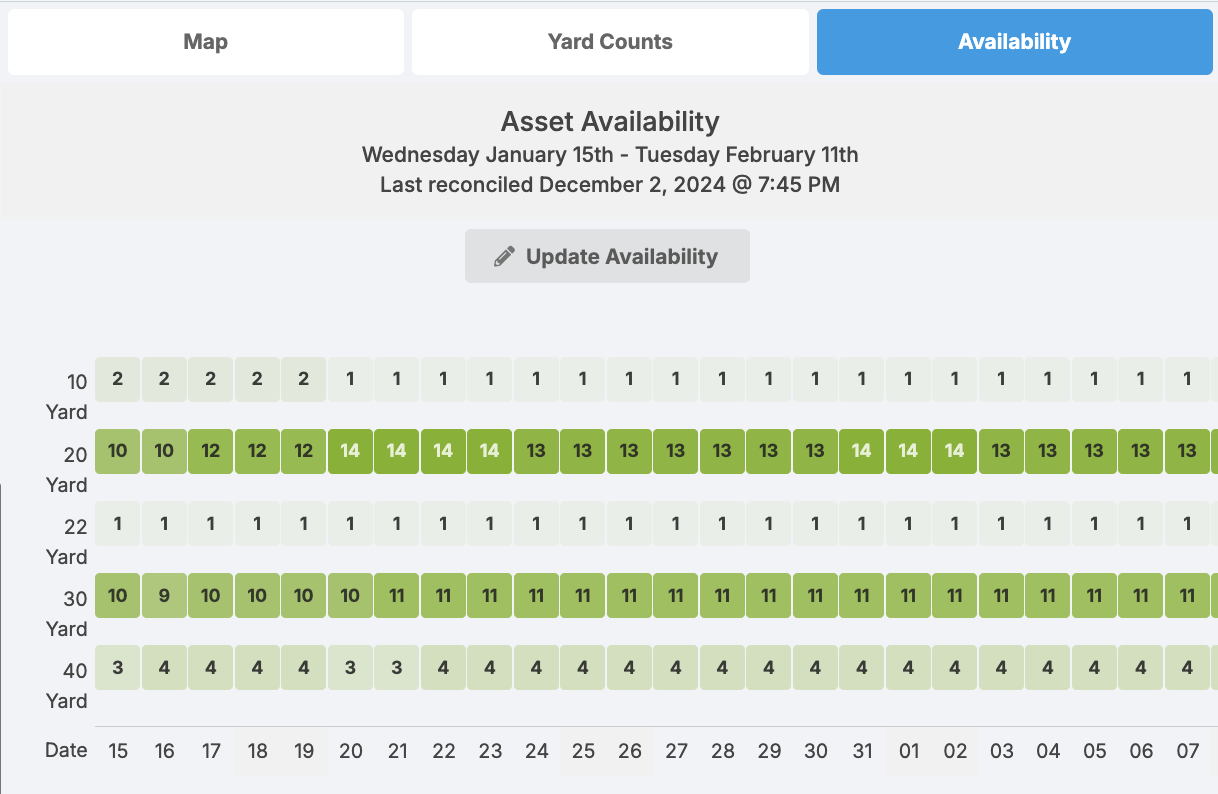This screenshot has height=794, width=1218.
Task: Select 30 Yard cell for date 07
Action: tap(1187, 596)
